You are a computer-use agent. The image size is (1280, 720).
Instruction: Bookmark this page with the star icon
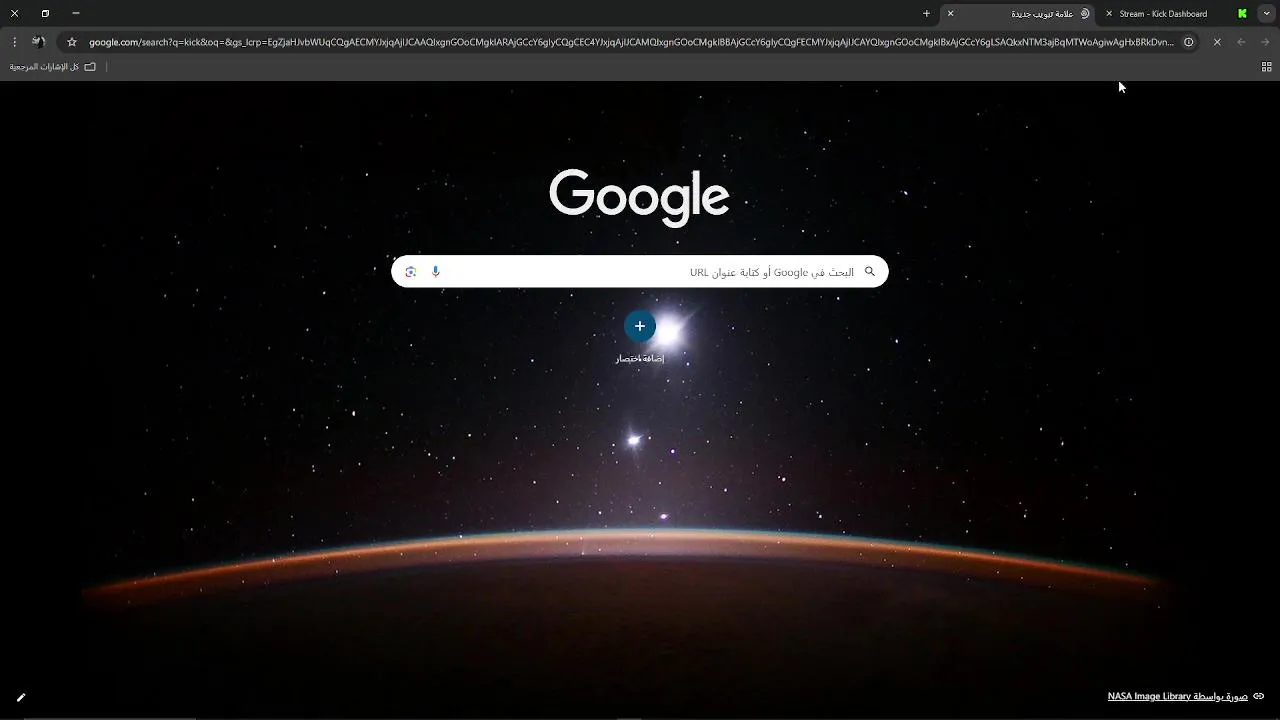coord(72,42)
